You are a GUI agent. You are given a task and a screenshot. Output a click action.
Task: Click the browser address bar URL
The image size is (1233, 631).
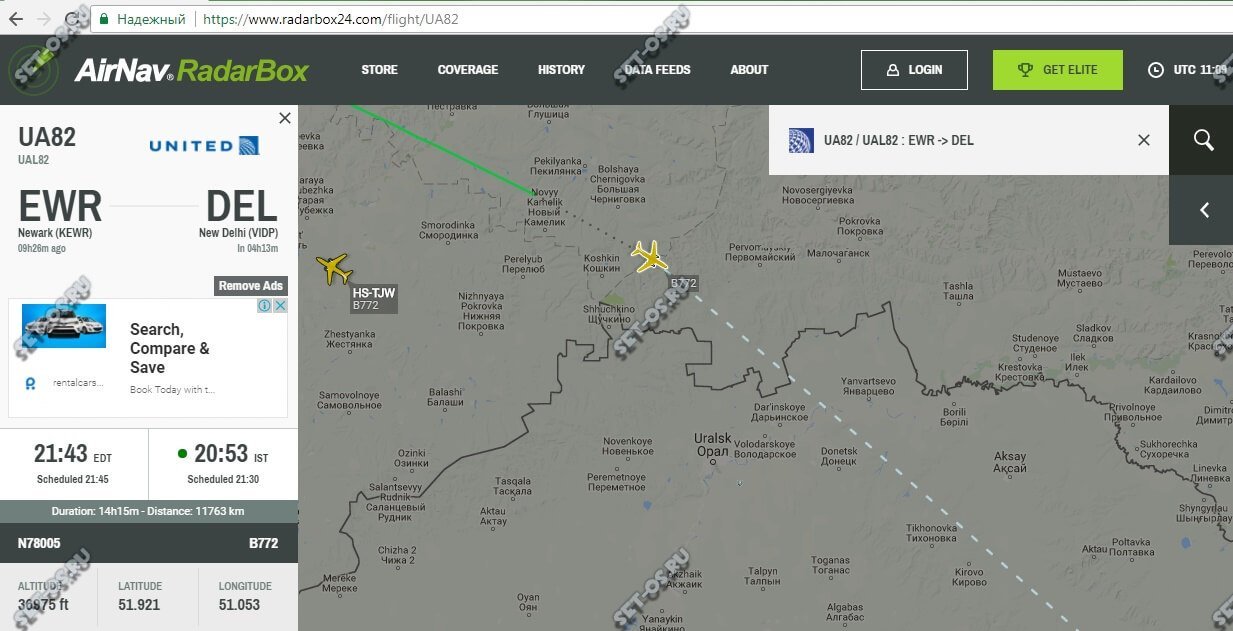click(331, 19)
